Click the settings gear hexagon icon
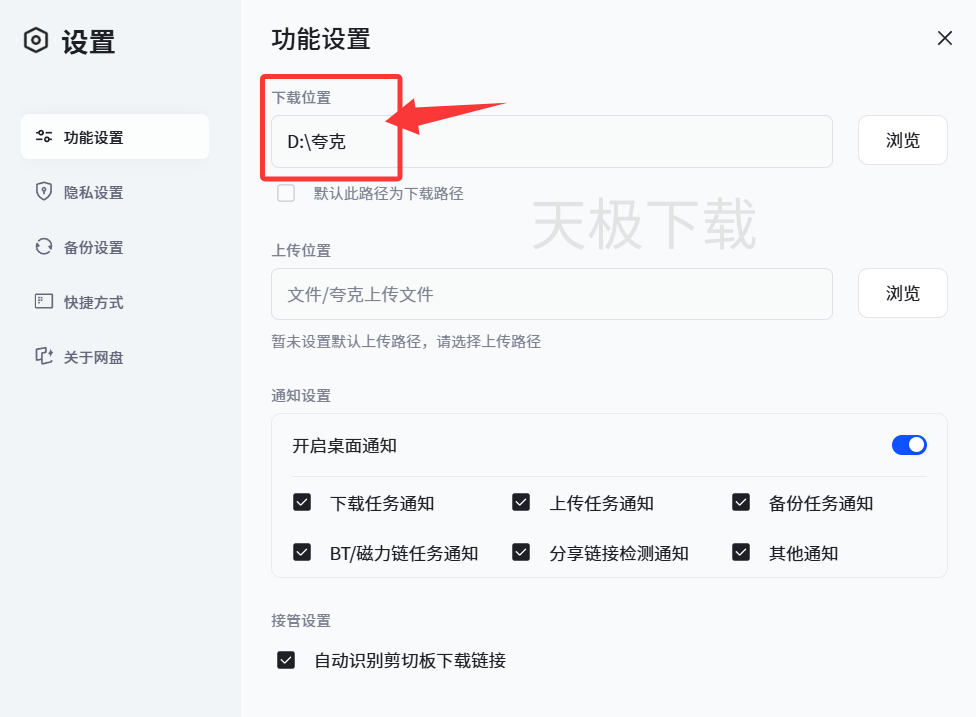The width and height of the screenshot is (976, 717). tap(36, 40)
